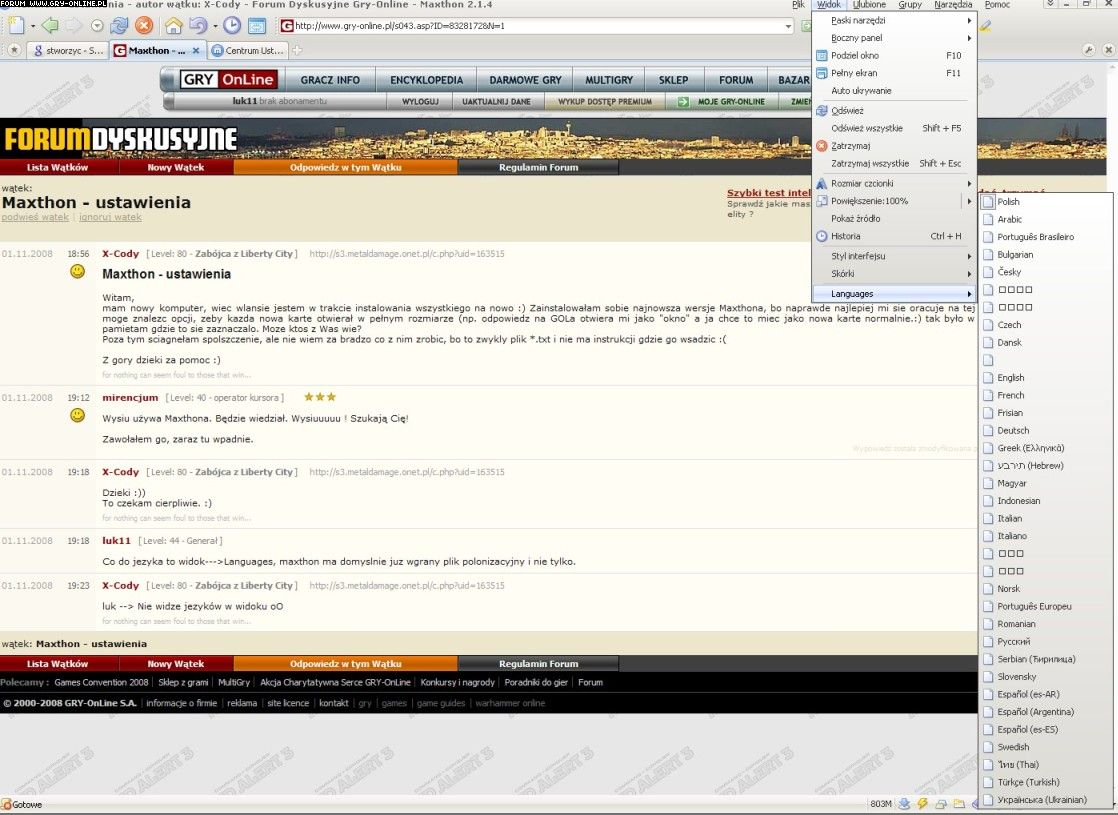
Task: Go to the home page icon
Action: [173, 26]
